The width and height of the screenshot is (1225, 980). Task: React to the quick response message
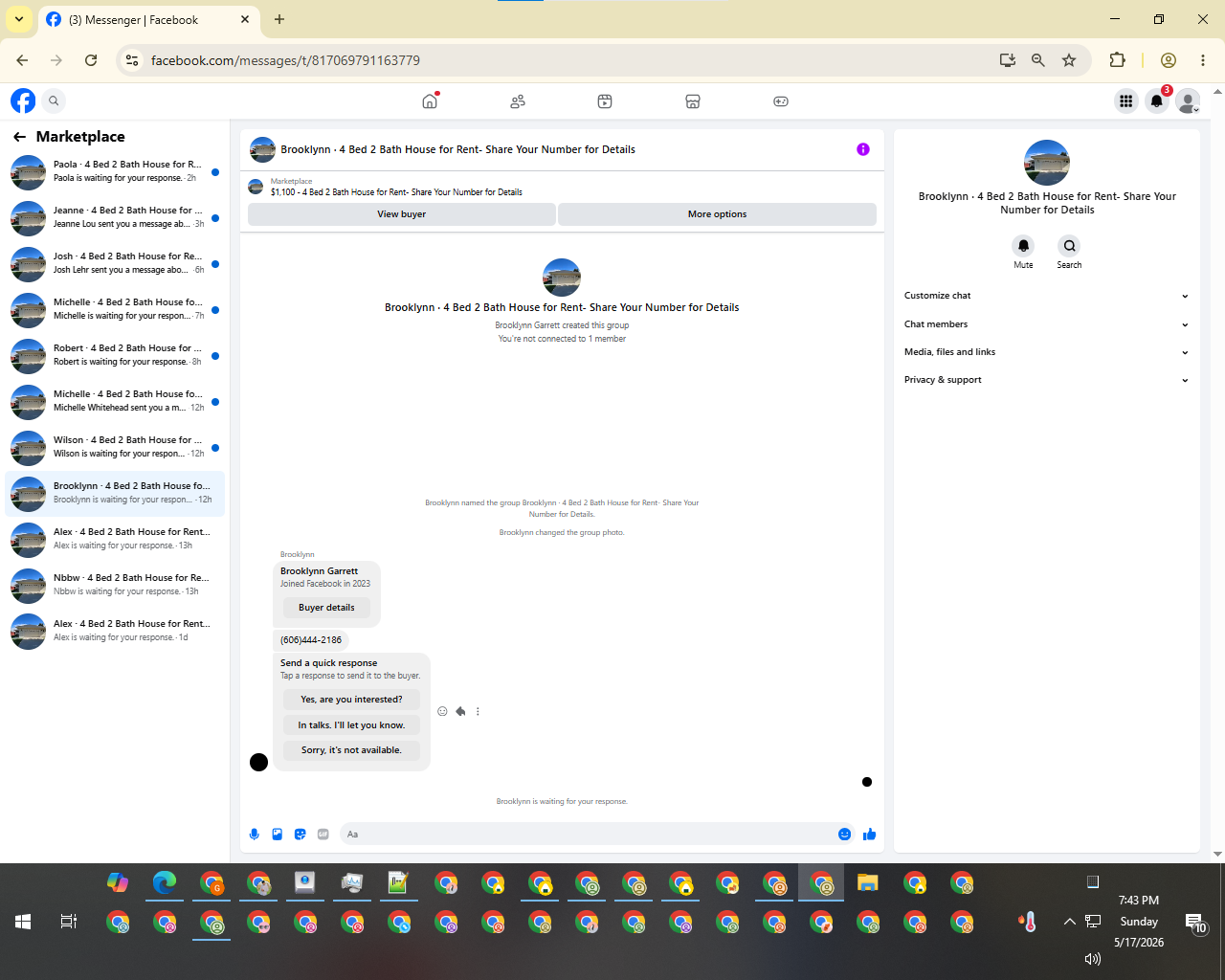coord(442,711)
